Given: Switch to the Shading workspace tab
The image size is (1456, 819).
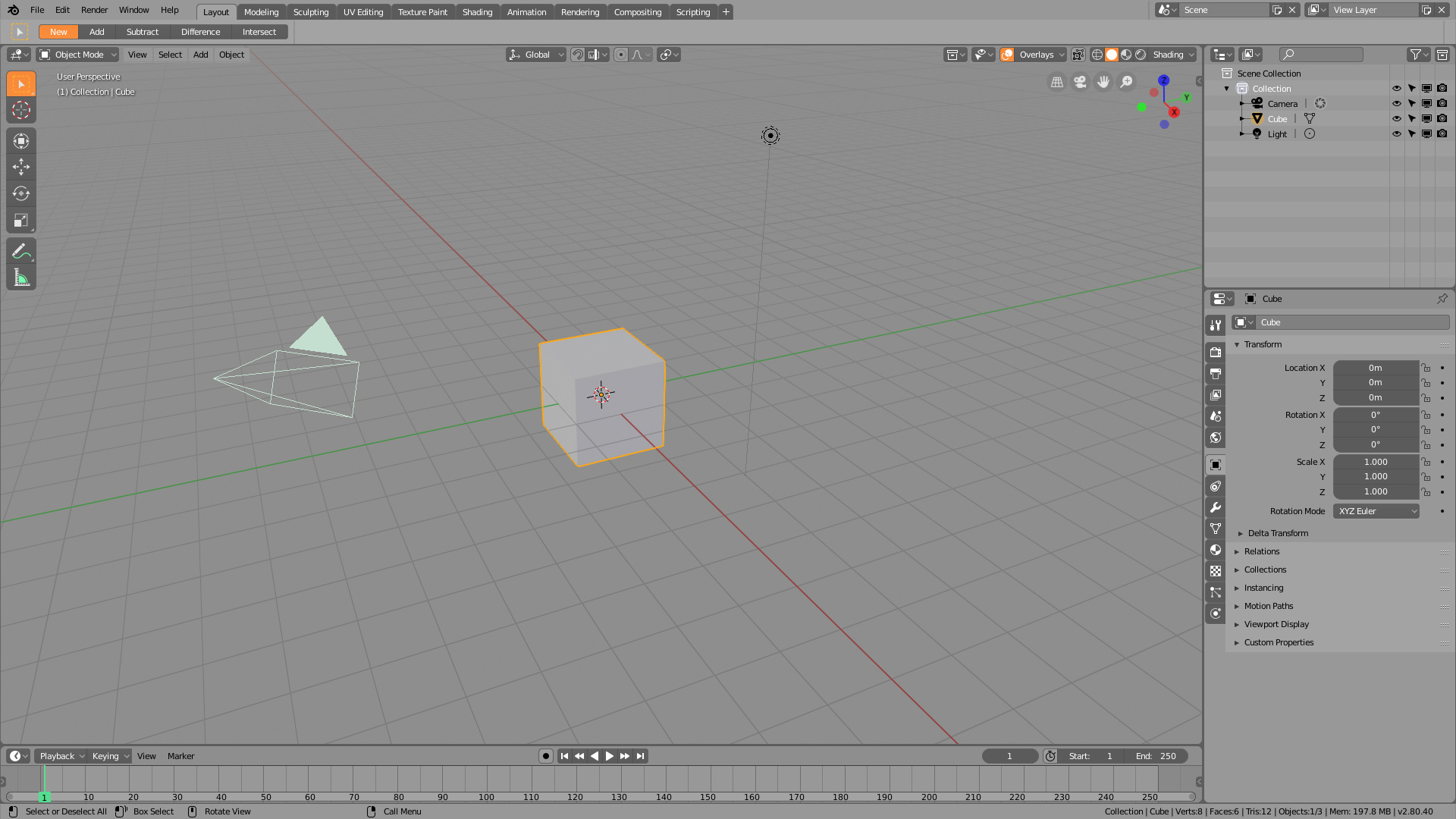Looking at the screenshot, I should (477, 11).
